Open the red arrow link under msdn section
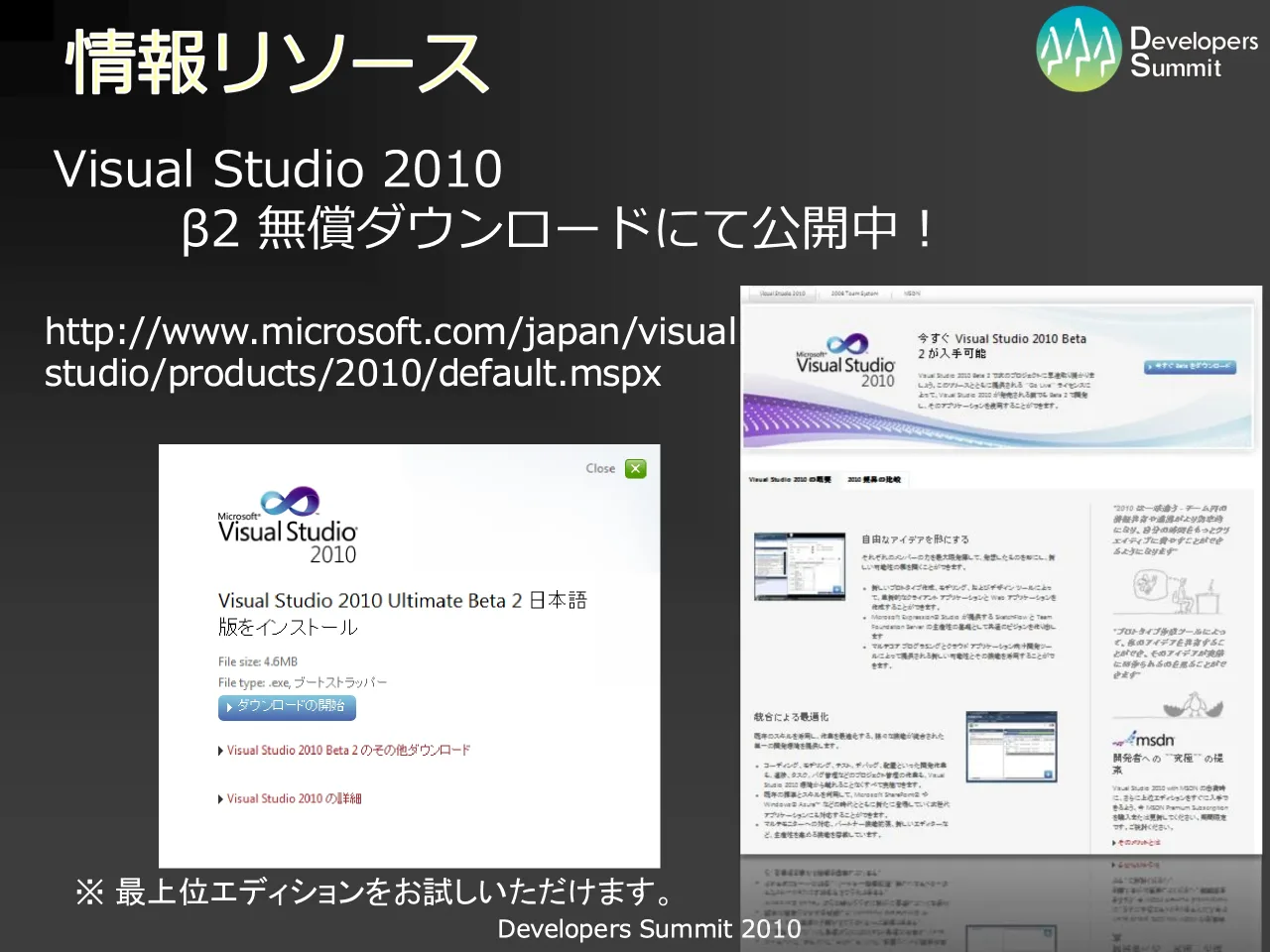This screenshot has height=952, width=1270. tap(1135, 842)
